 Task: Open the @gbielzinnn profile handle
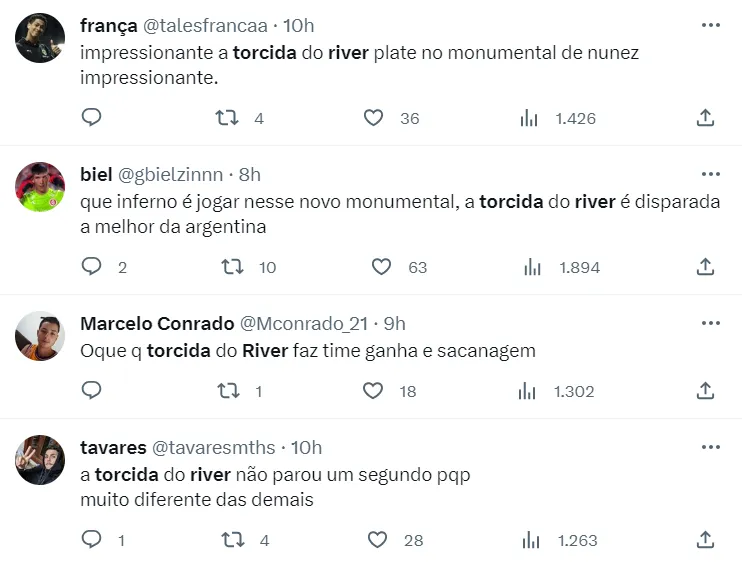point(171,174)
